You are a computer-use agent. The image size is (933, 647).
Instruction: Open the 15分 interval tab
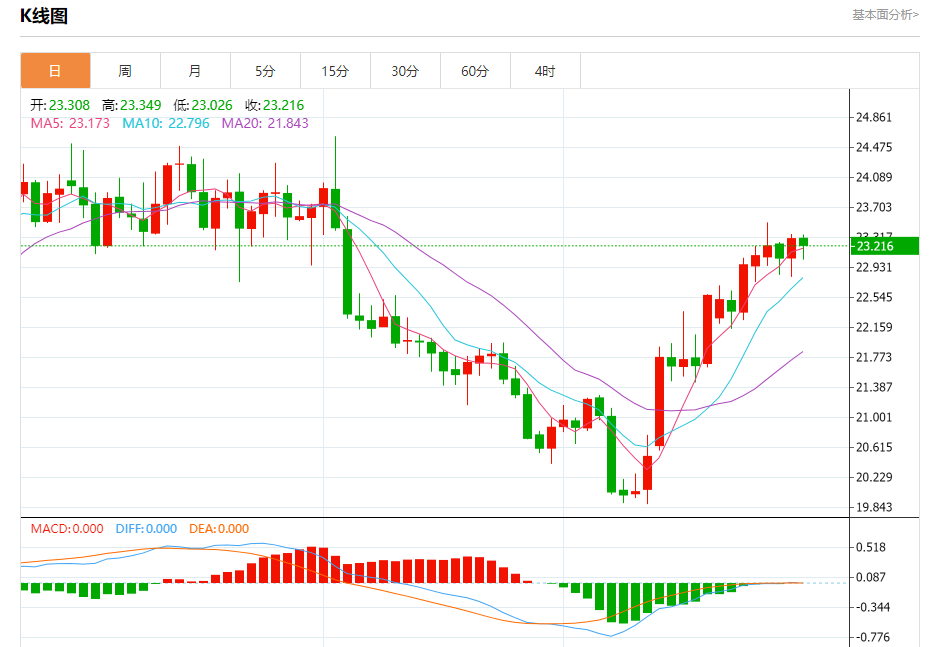pos(335,71)
